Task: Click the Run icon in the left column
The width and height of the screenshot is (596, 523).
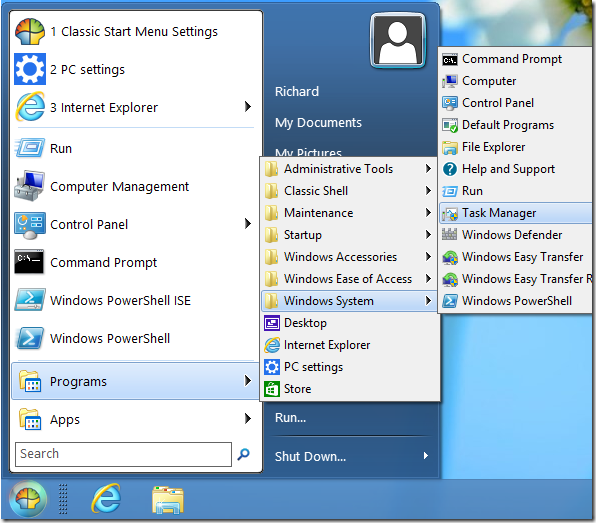Action: (30, 148)
